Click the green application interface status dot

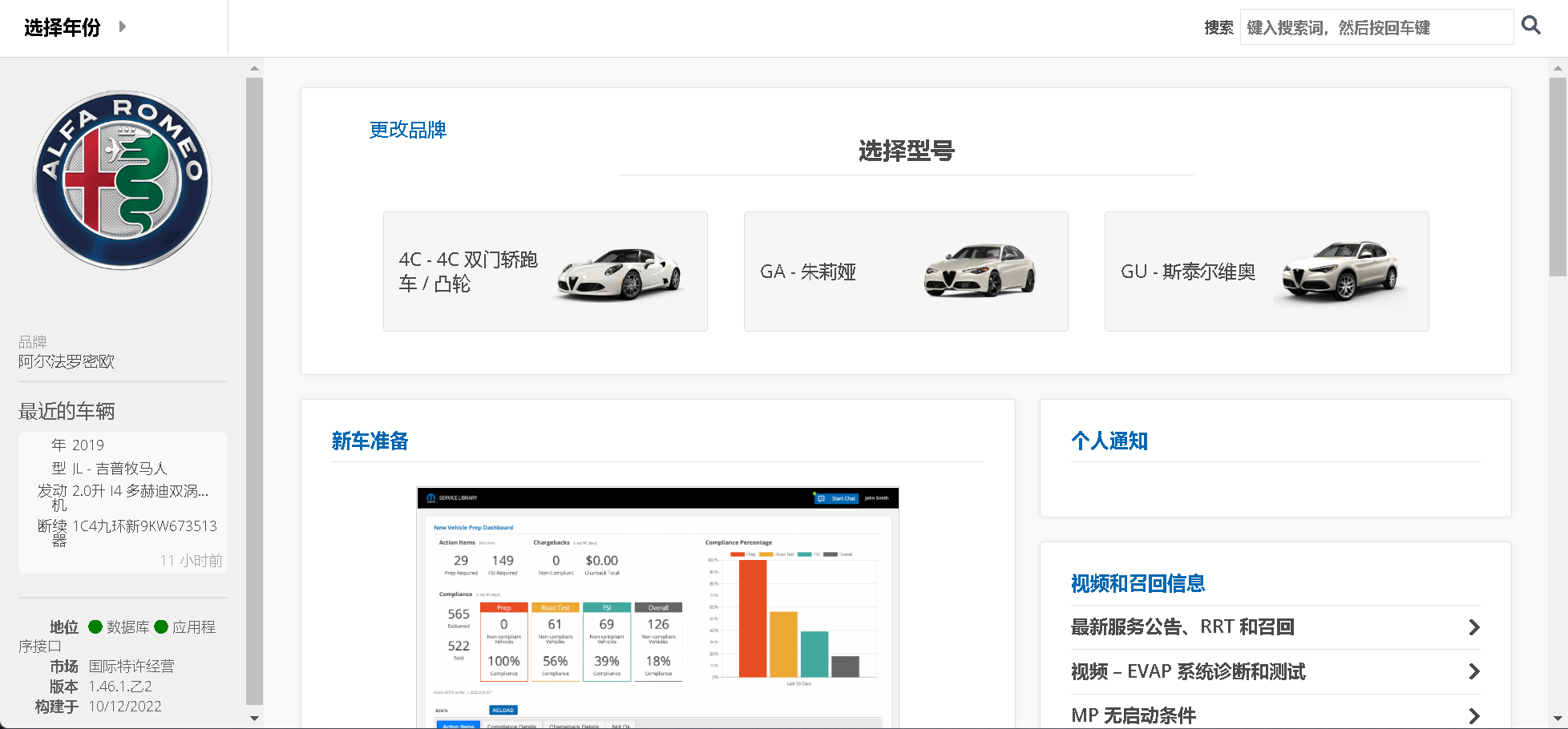(x=161, y=626)
